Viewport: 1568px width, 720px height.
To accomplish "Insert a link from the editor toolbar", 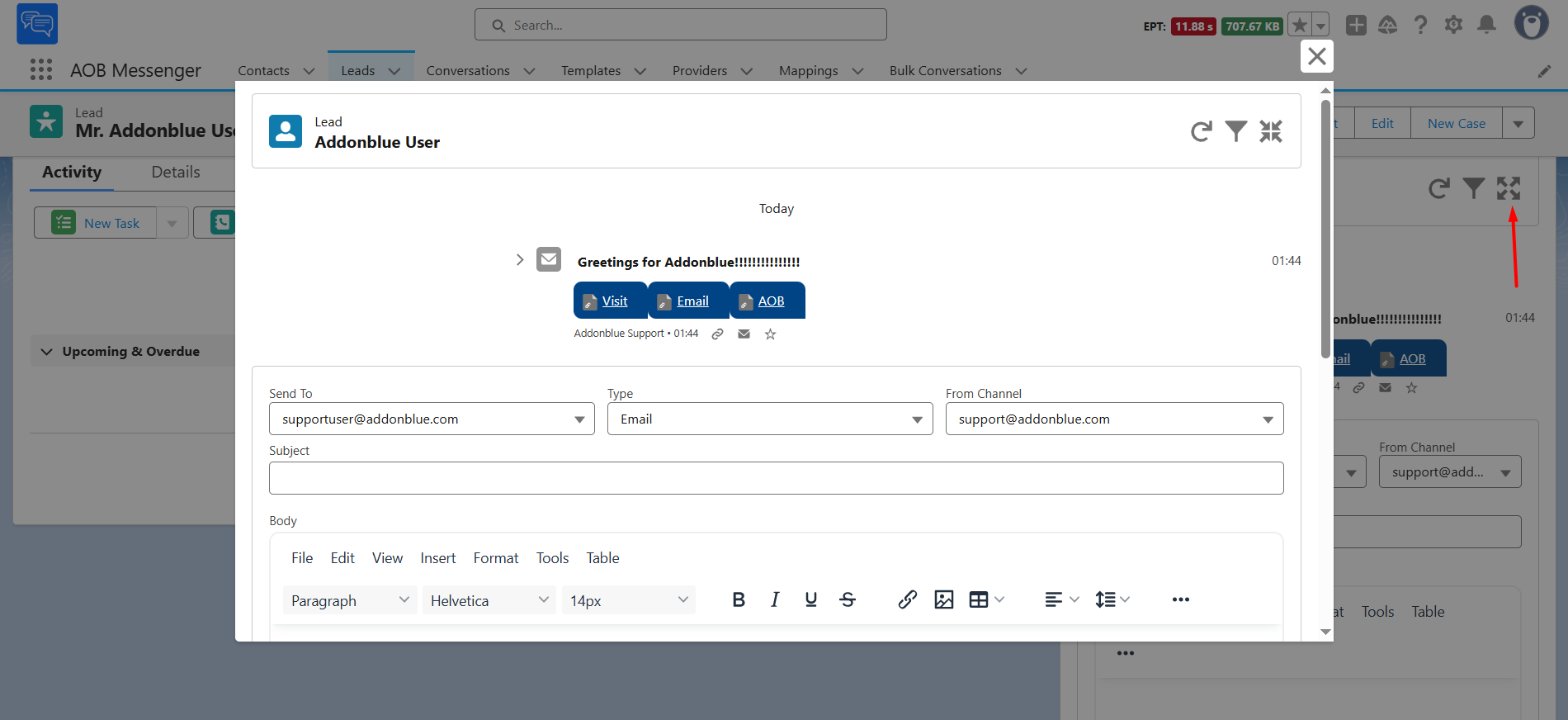I will (x=908, y=599).
